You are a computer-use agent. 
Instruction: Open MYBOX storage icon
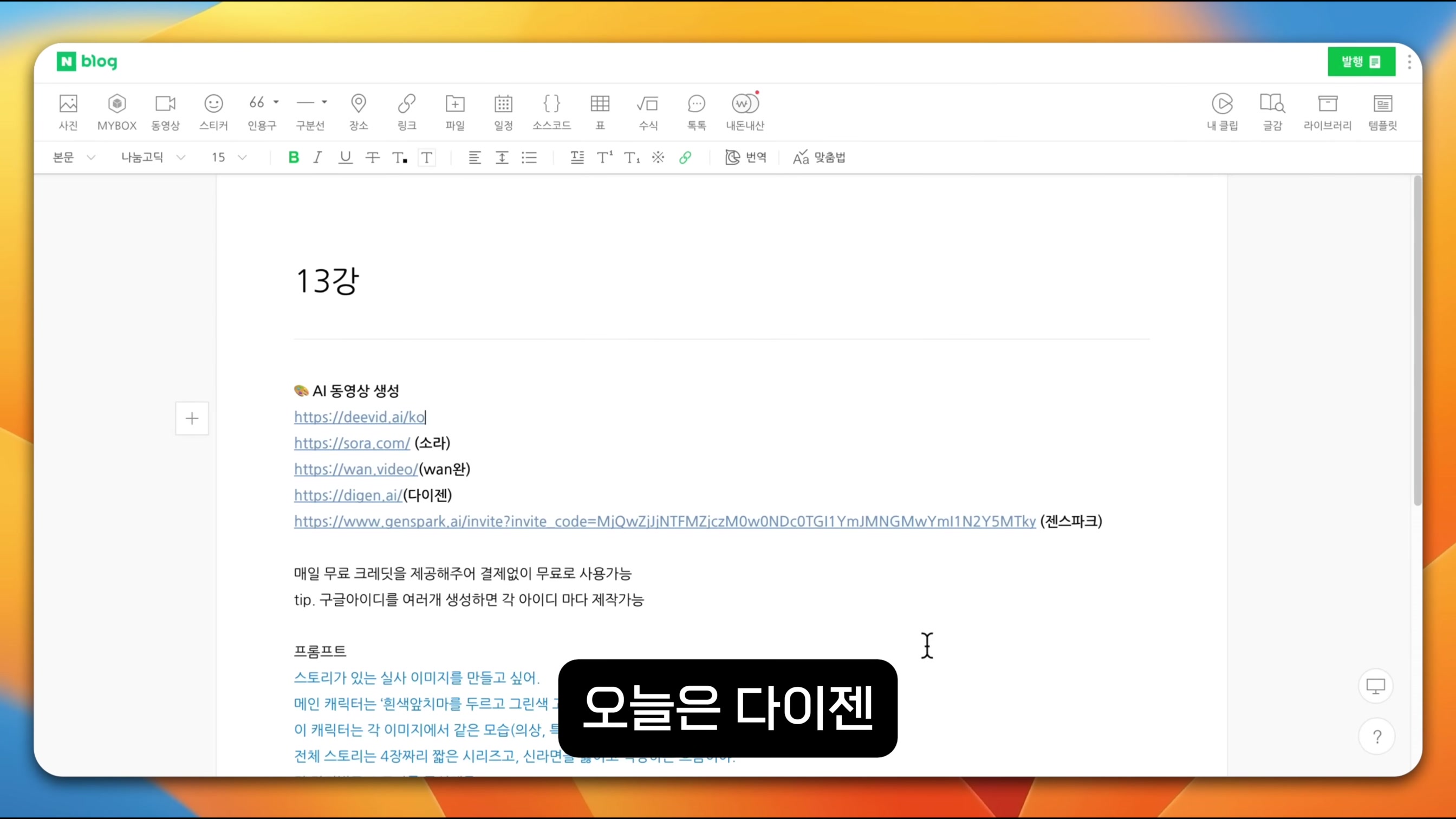coord(117,112)
